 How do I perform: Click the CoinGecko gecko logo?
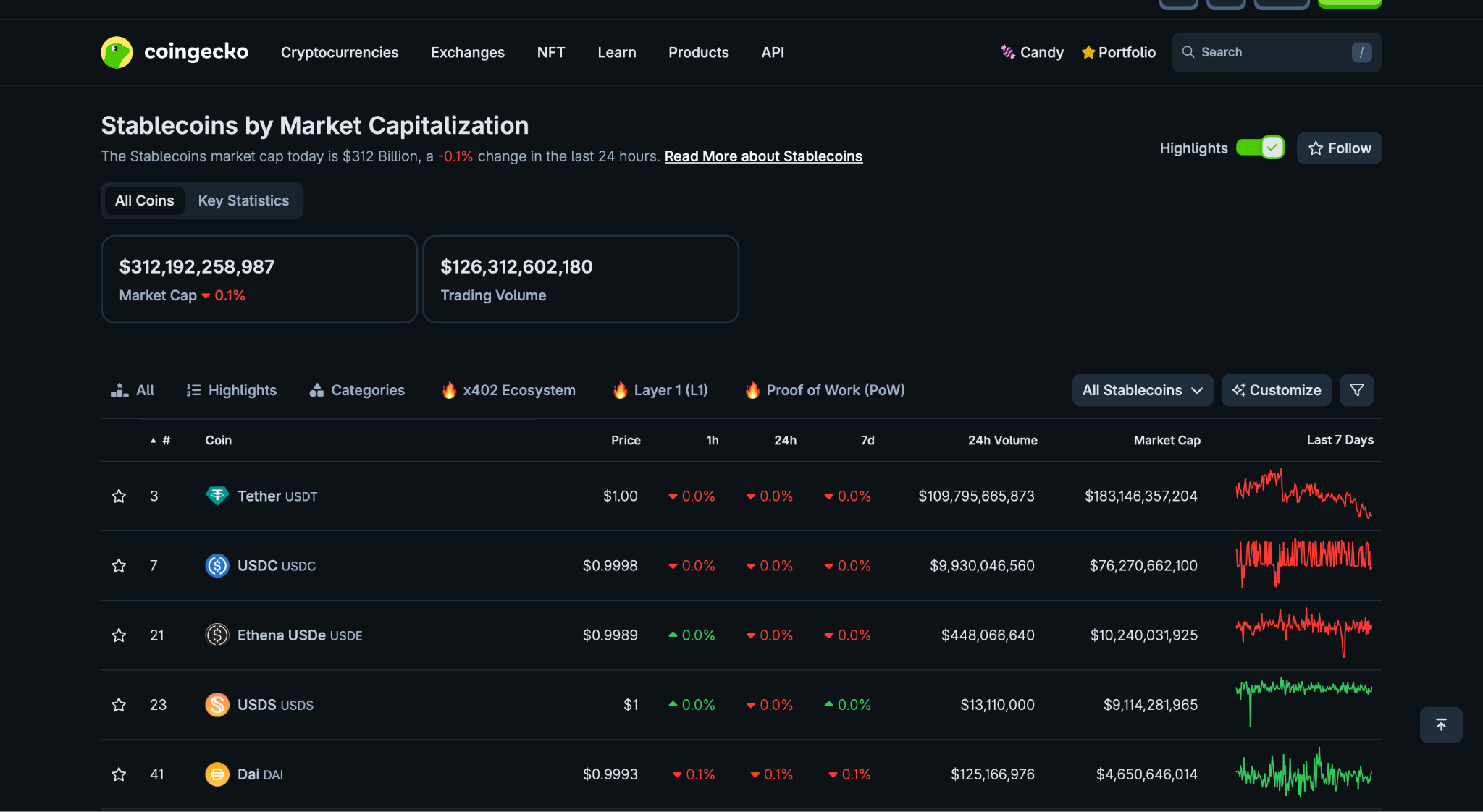click(117, 52)
